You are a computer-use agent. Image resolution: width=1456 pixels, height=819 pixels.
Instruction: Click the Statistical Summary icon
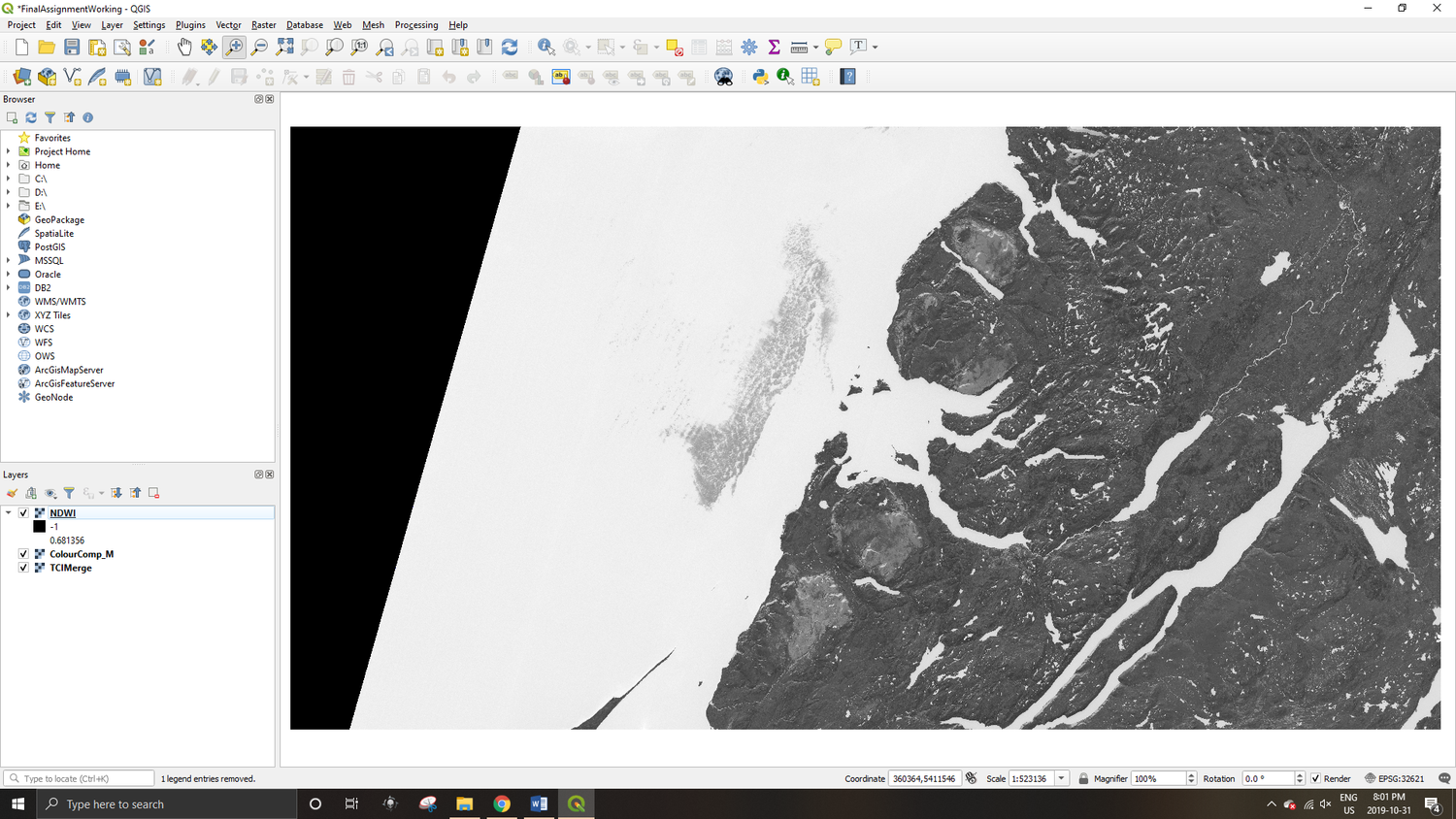tap(774, 46)
